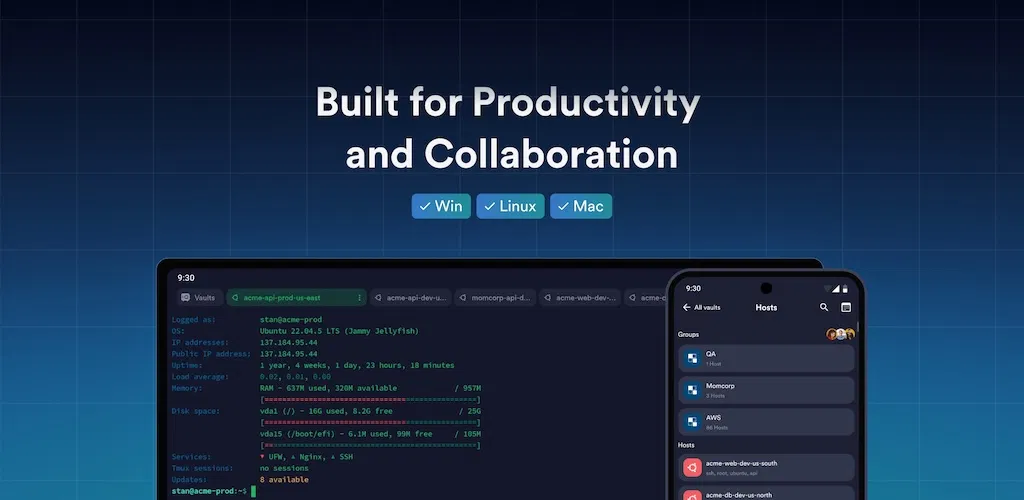Toggle the Win platform checkmark badge

pos(441,206)
